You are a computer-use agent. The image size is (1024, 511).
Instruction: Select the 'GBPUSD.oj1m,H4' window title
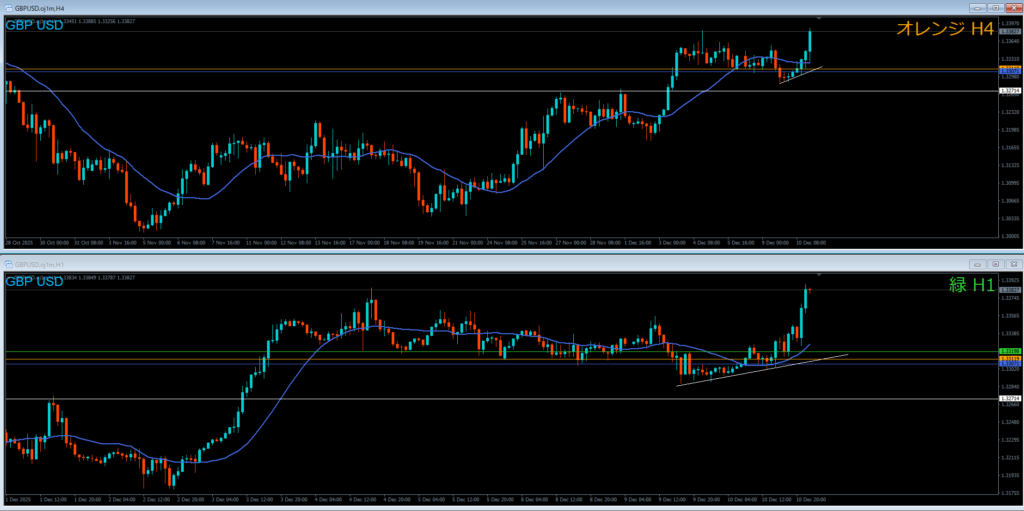coord(40,8)
